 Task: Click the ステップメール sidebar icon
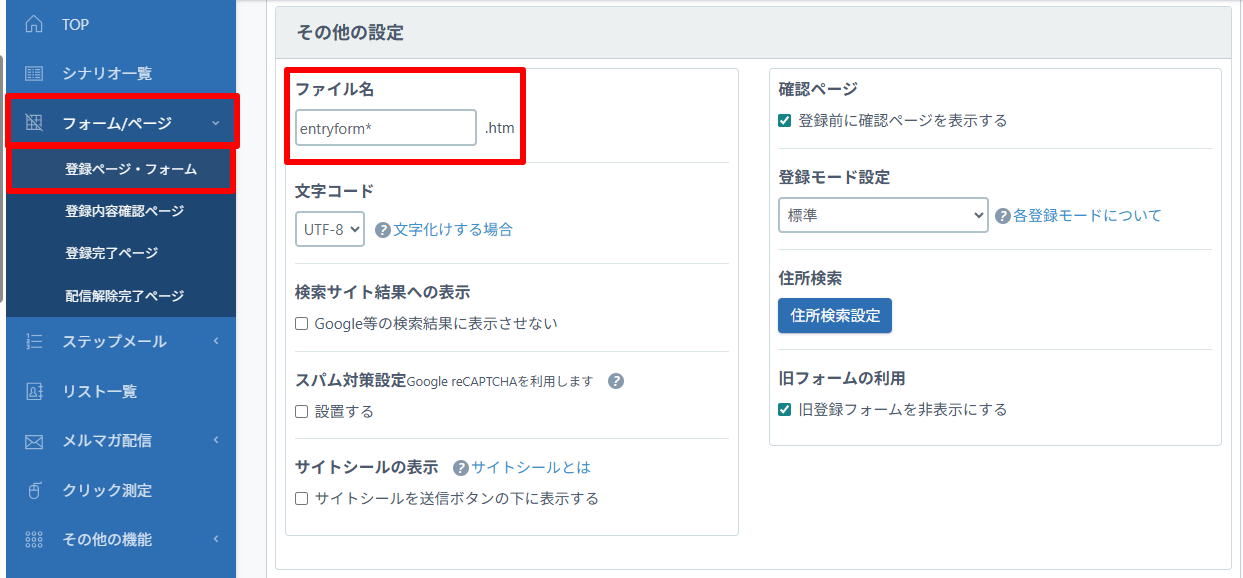pos(34,341)
